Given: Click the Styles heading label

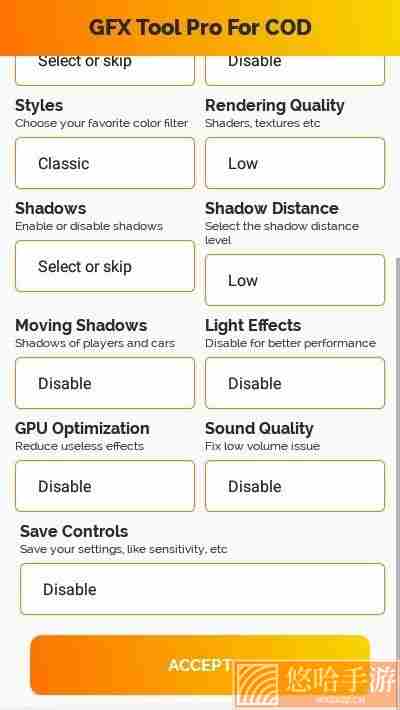Looking at the screenshot, I should (x=39, y=106).
